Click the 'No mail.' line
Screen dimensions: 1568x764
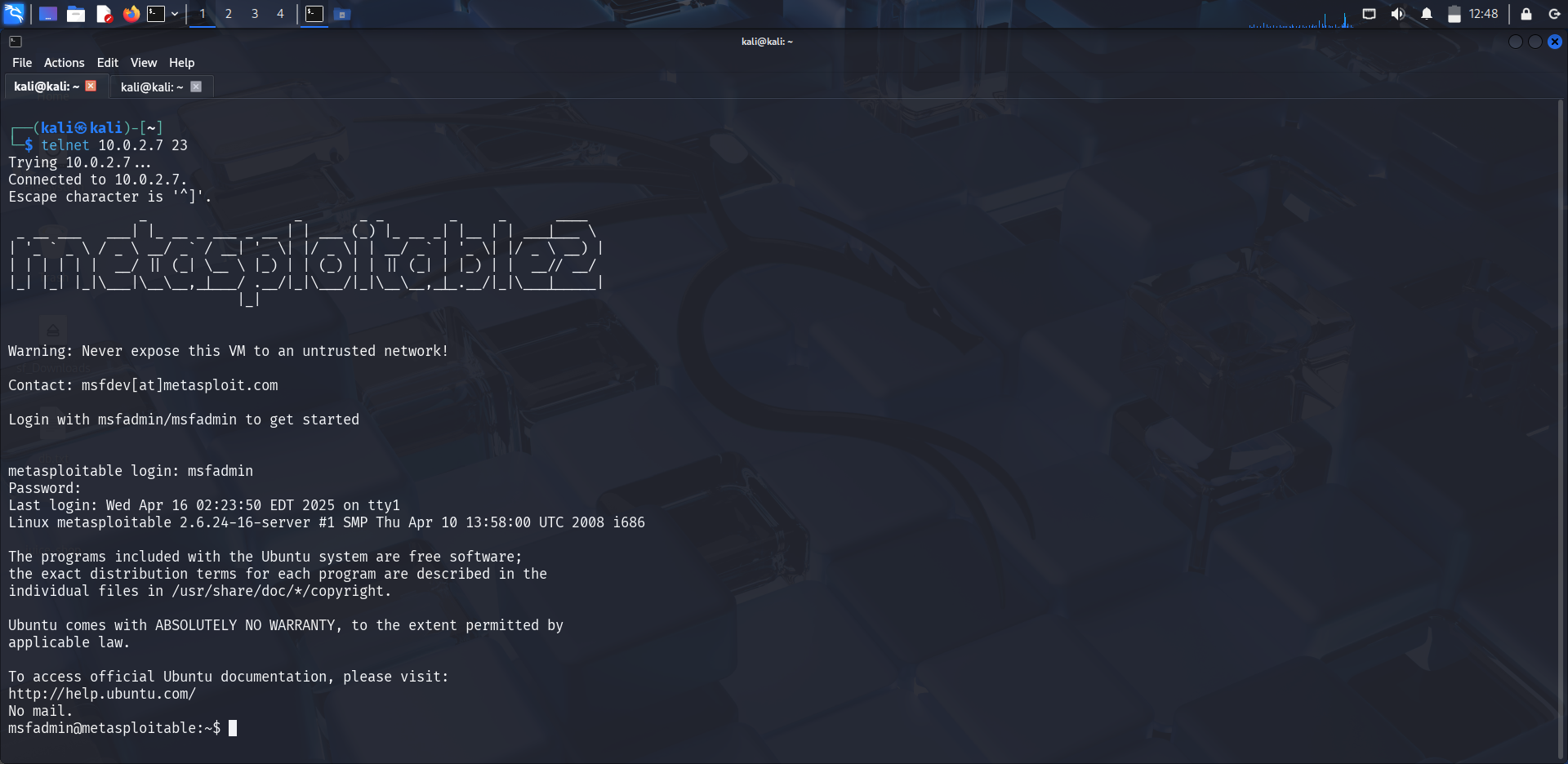tap(41, 711)
